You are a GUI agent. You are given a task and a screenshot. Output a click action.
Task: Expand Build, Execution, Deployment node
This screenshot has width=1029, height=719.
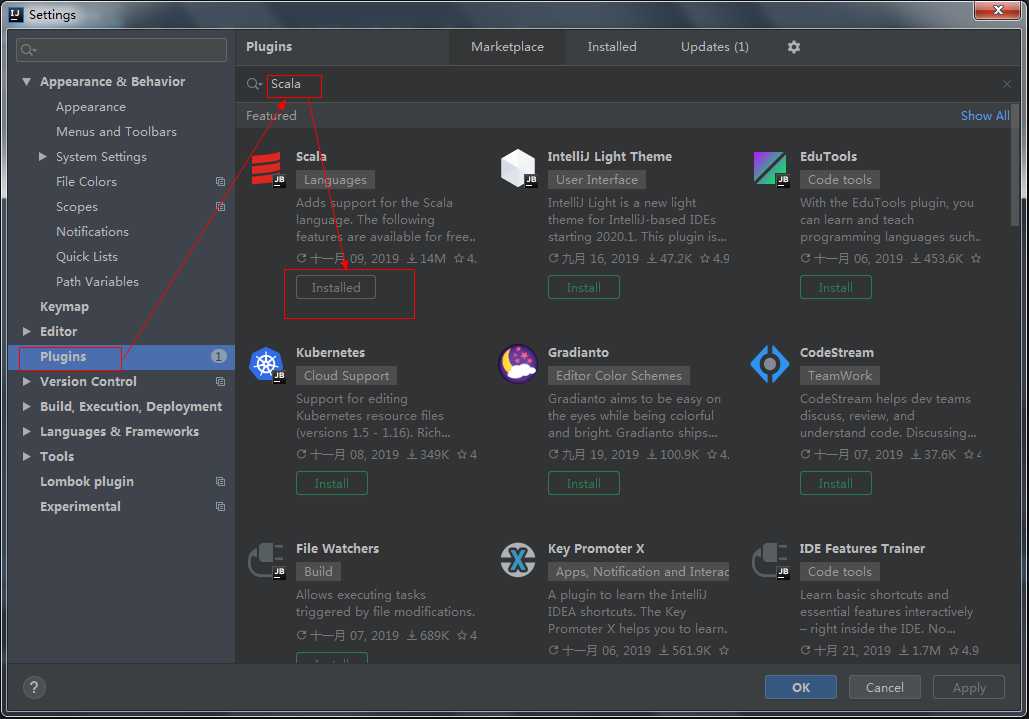(26, 406)
